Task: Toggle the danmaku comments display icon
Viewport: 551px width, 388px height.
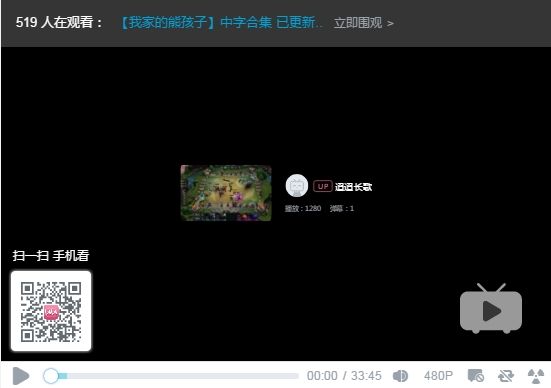Action: pos(476,376)
